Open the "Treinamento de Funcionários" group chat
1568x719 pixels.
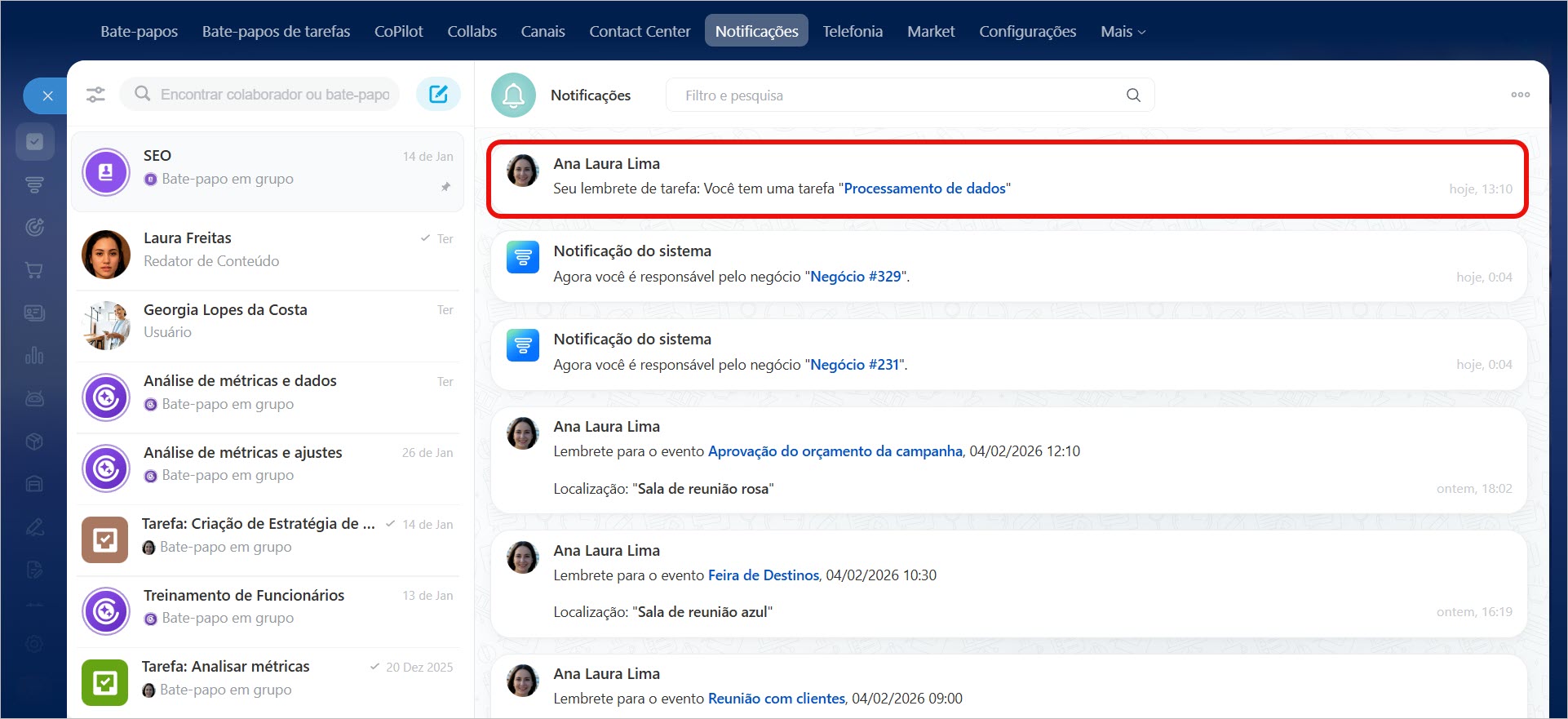click(268, 606)
